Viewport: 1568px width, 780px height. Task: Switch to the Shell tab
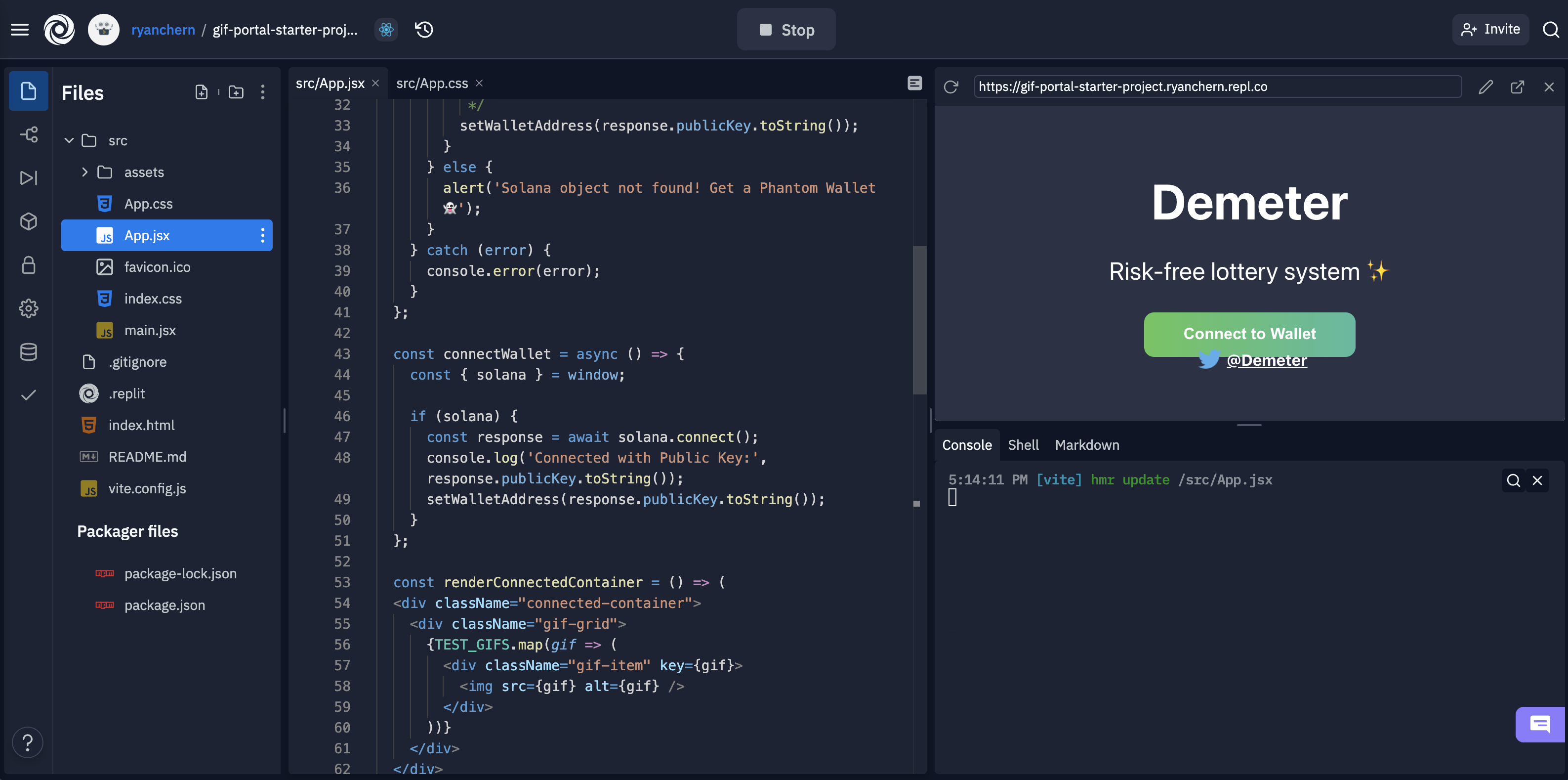coord(1023,445)
